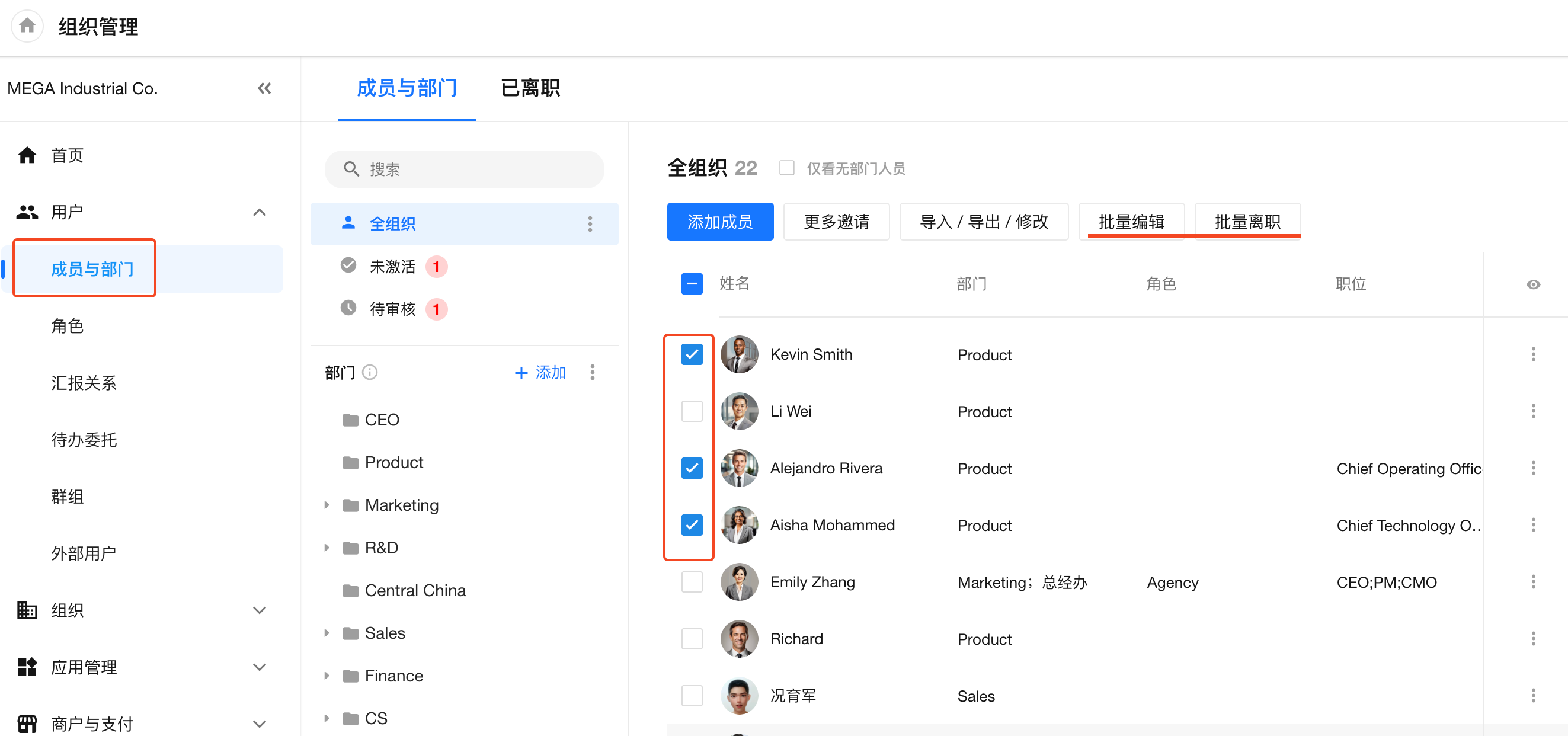The height and width of the screenshot is (736, 1568).
Task: Expand the 应用管理 sidebar section
Action: [x=260, y=667]
